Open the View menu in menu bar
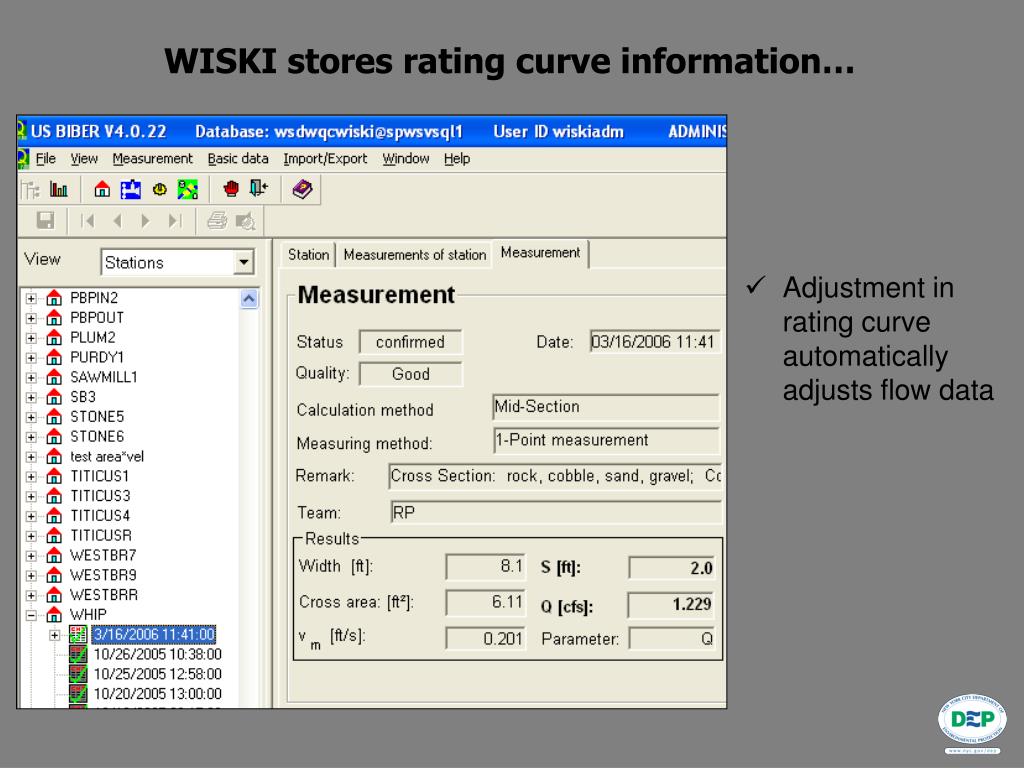The image size is (1024, 768). (84, 159)
